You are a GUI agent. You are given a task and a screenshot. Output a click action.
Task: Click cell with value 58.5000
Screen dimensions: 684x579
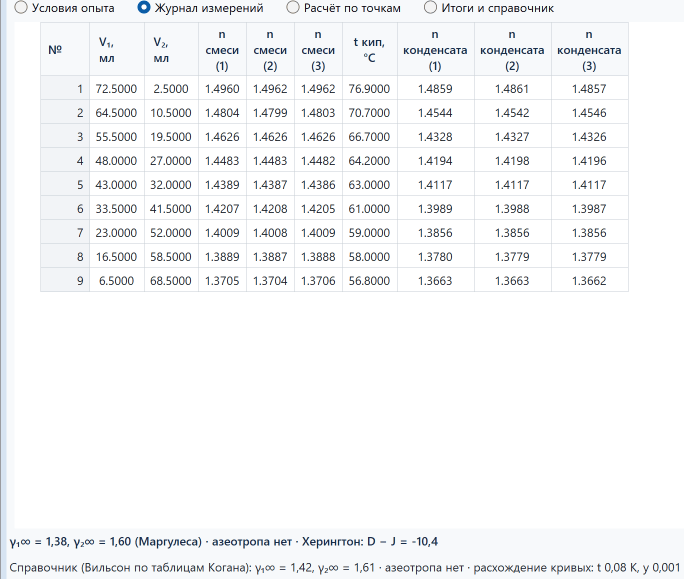point(171,257)
